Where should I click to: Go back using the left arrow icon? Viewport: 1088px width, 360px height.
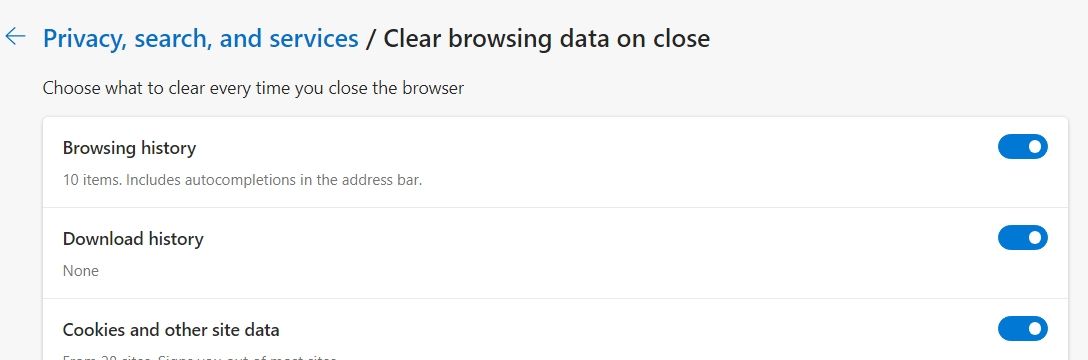click(15, 37)
